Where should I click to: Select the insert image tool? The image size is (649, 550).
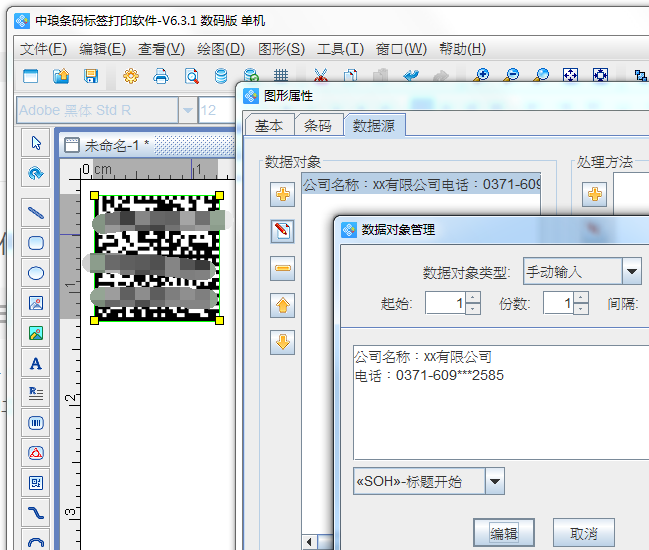point(36,303)
